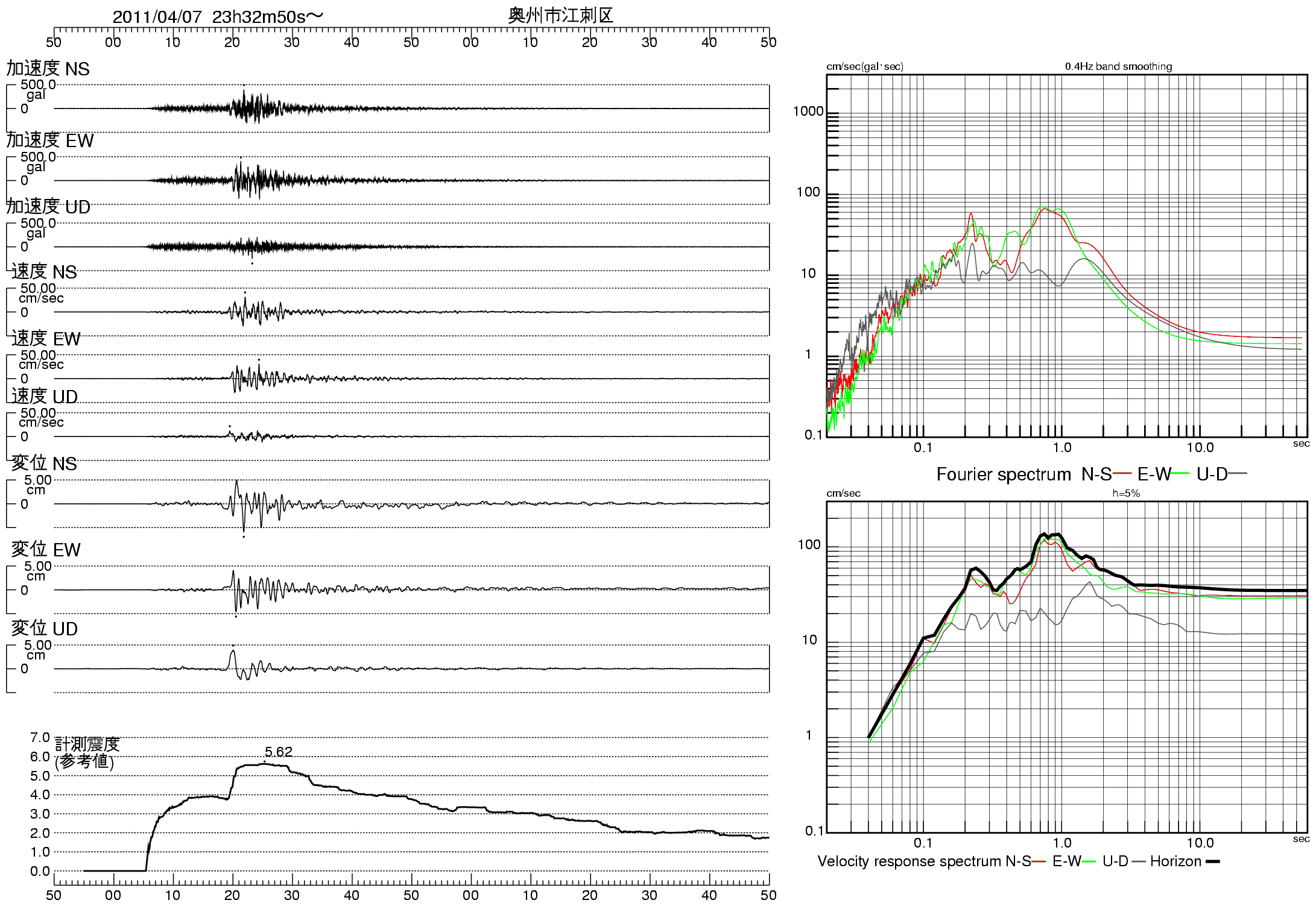Image resolution: width=1316 pixels, height=906 pixels.
Task: Click the 速度 UD waveform label
Action: pos(45,397)
